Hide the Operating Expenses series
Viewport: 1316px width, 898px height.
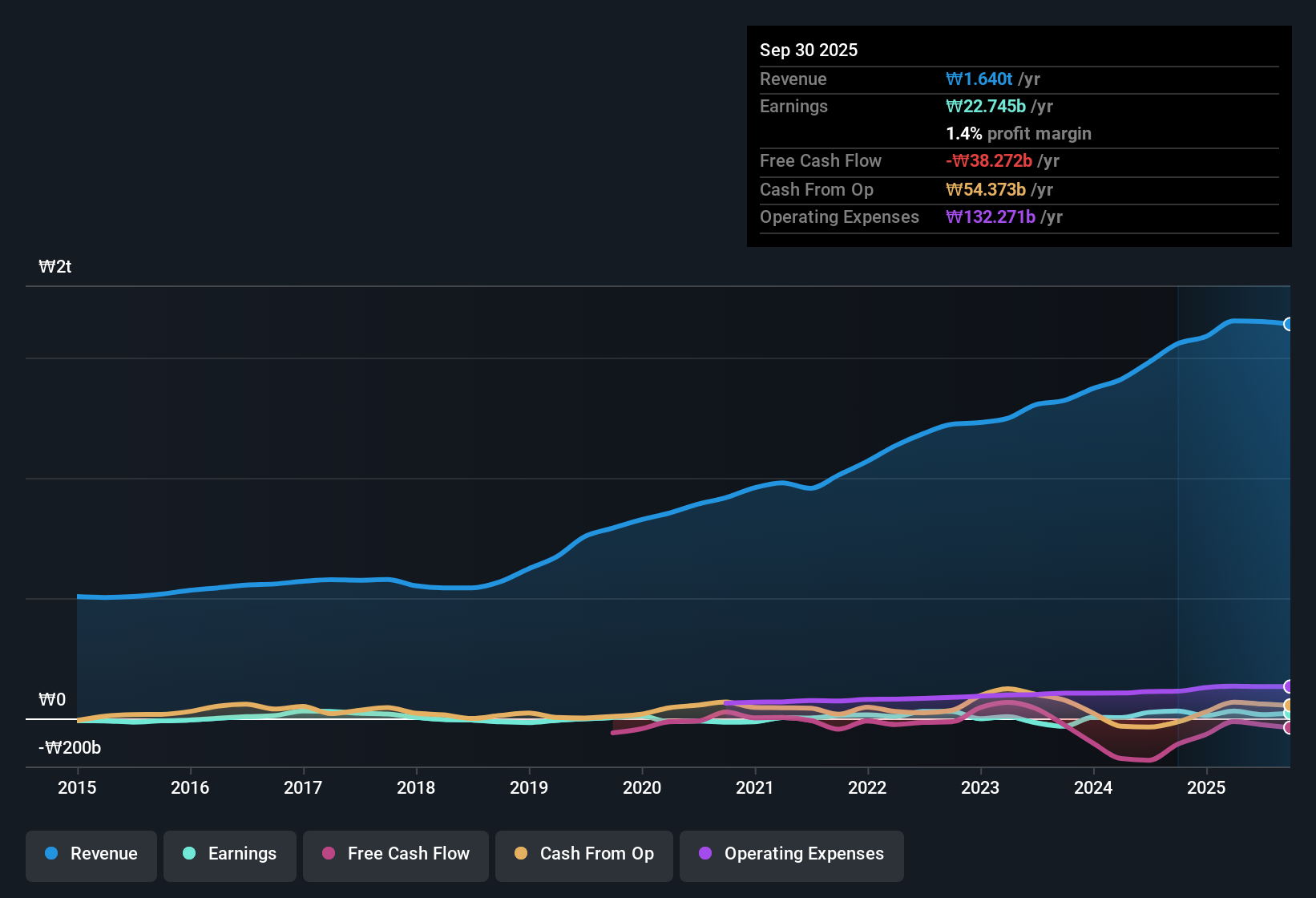click(x=792, y=855)
